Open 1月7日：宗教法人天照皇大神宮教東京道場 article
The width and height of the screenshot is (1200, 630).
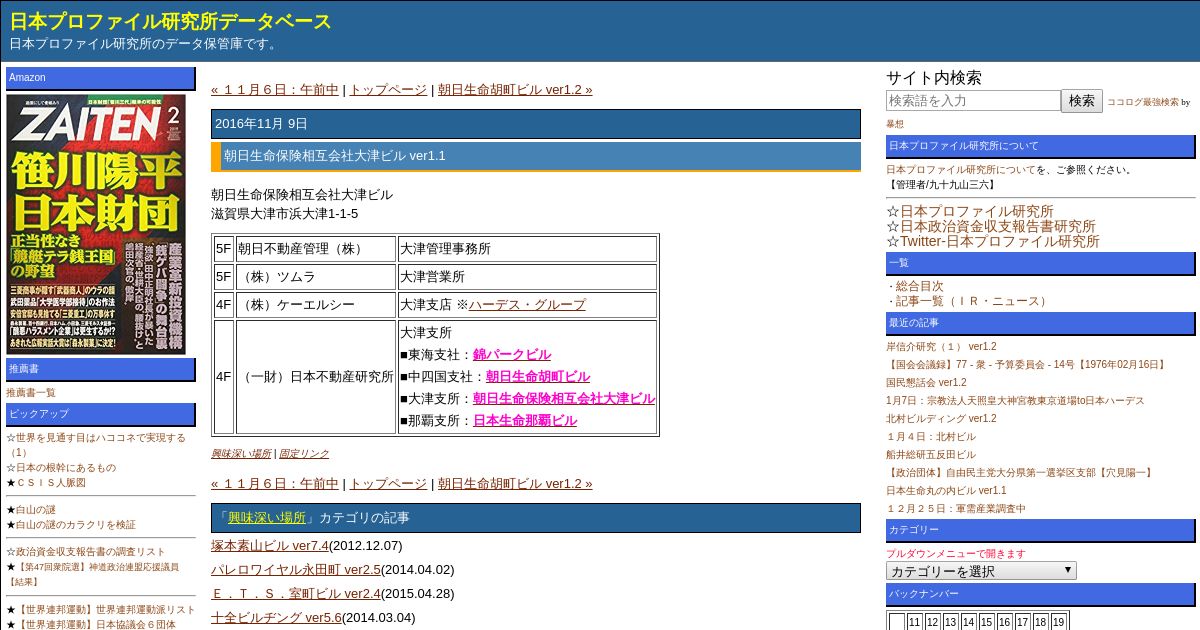pos(1015,400)
